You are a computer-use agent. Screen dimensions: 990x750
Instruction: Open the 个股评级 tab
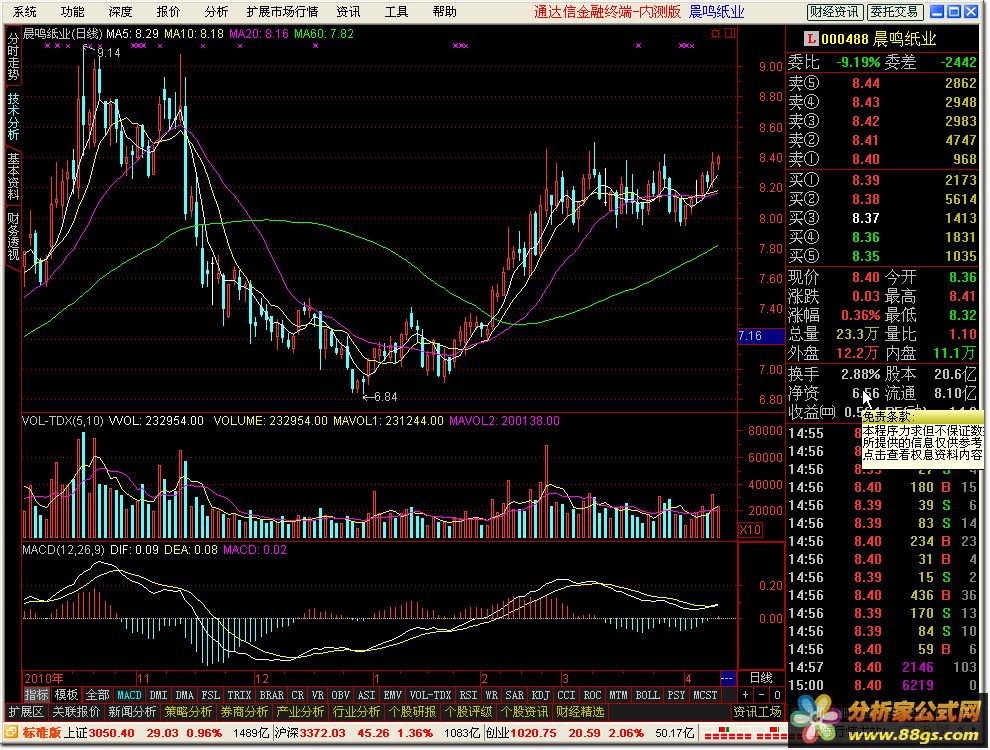468,712
